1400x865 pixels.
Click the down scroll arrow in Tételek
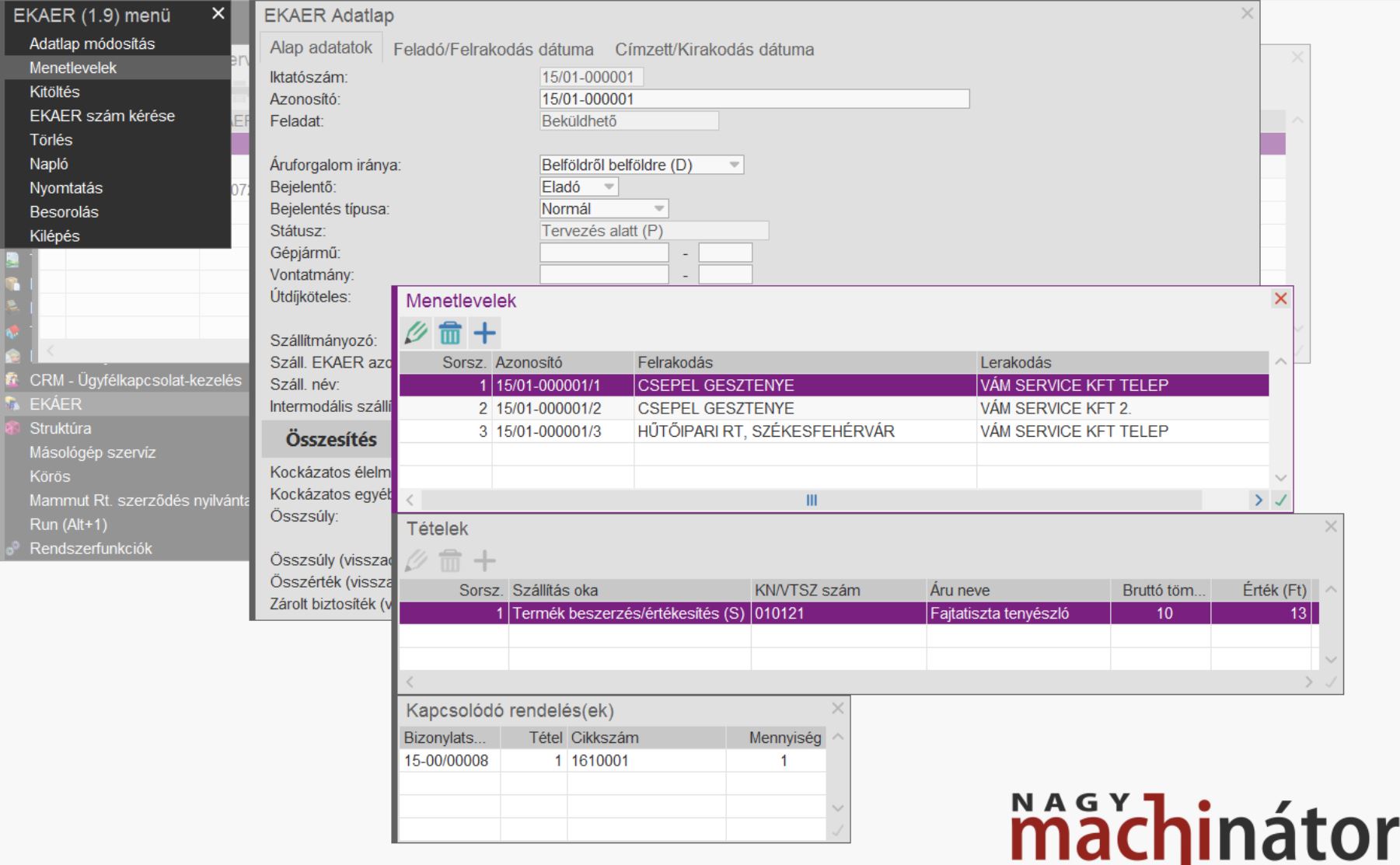pyautogui.click(x=1331, y=660)
